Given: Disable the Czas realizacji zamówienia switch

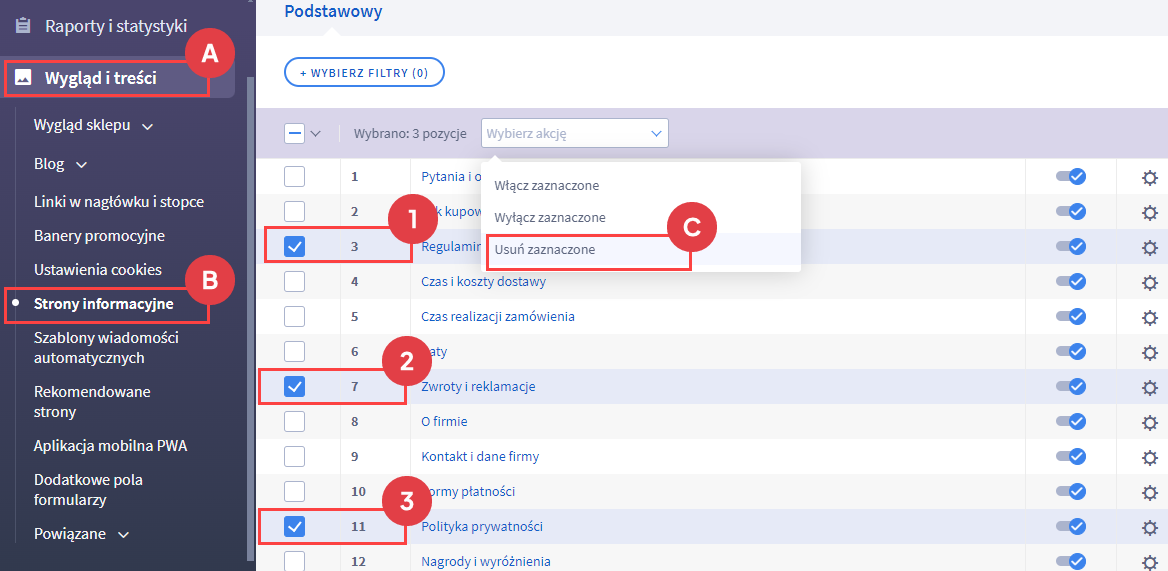Looking at the screenshot, I should coord(1071,317).
